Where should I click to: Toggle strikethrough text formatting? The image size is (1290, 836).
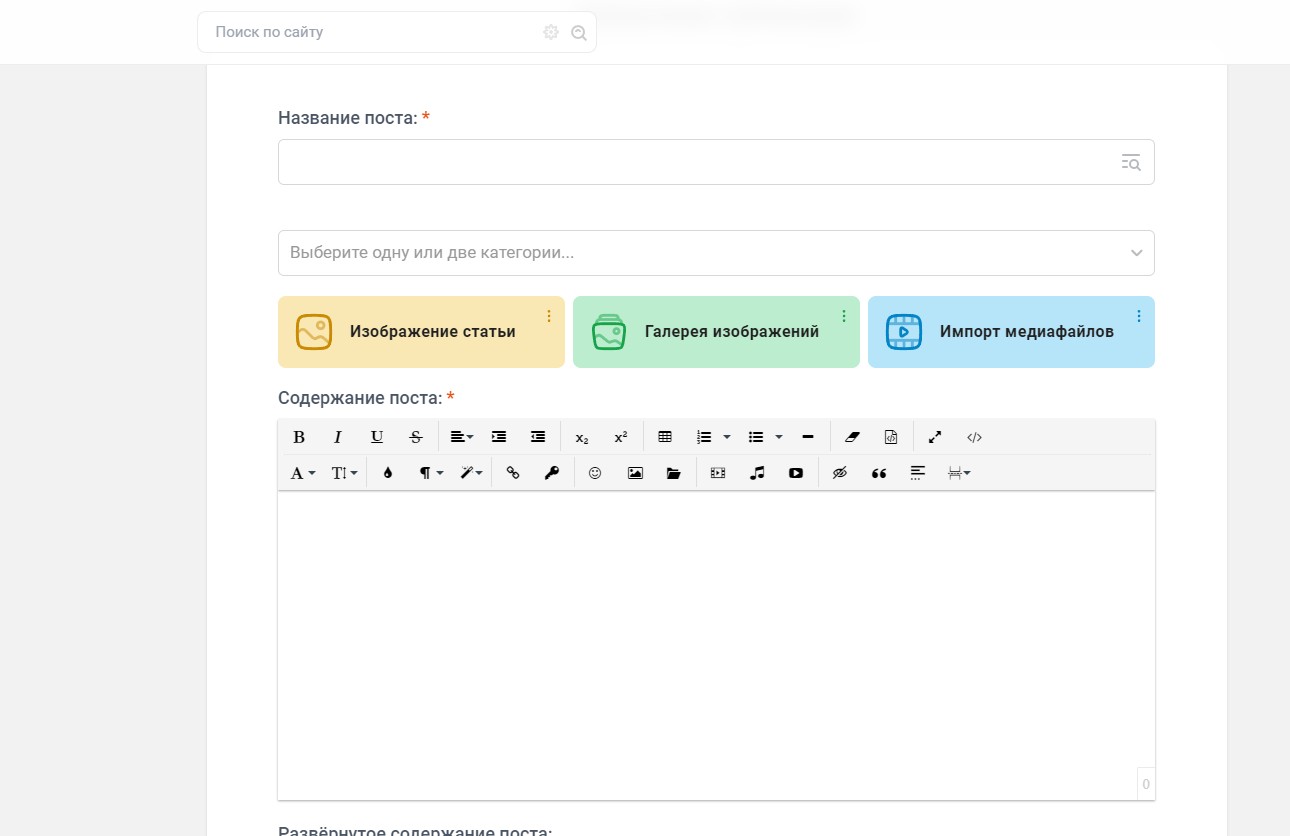pos(416,437)
